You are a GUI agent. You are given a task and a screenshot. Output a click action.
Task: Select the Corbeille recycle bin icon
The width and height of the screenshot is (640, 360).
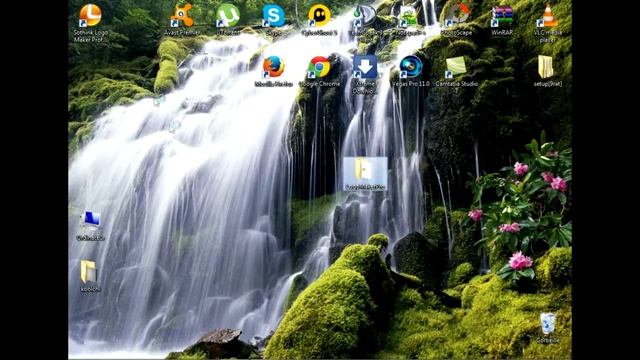(548, 324)
